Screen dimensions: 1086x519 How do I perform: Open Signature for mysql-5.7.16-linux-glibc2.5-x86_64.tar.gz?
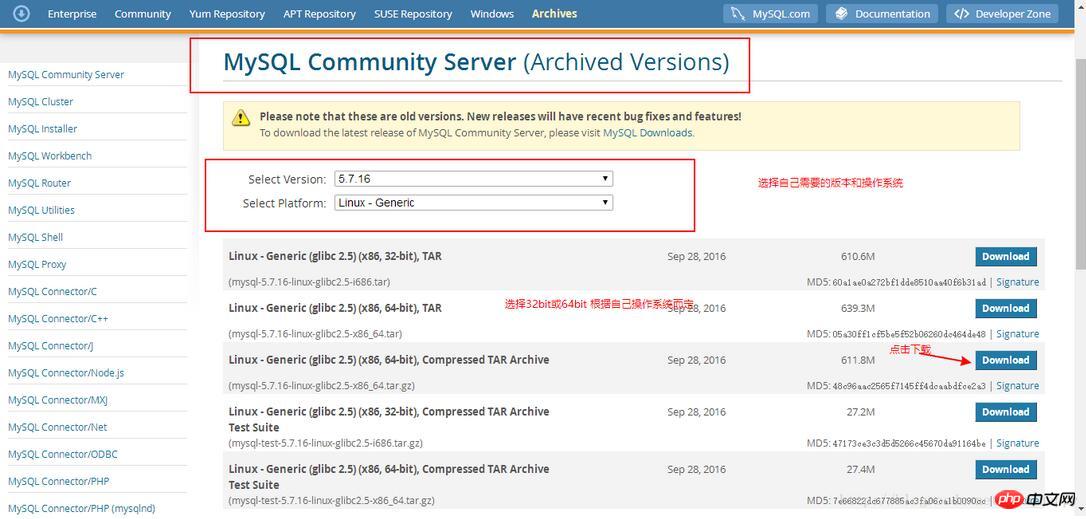[1017, 386]
